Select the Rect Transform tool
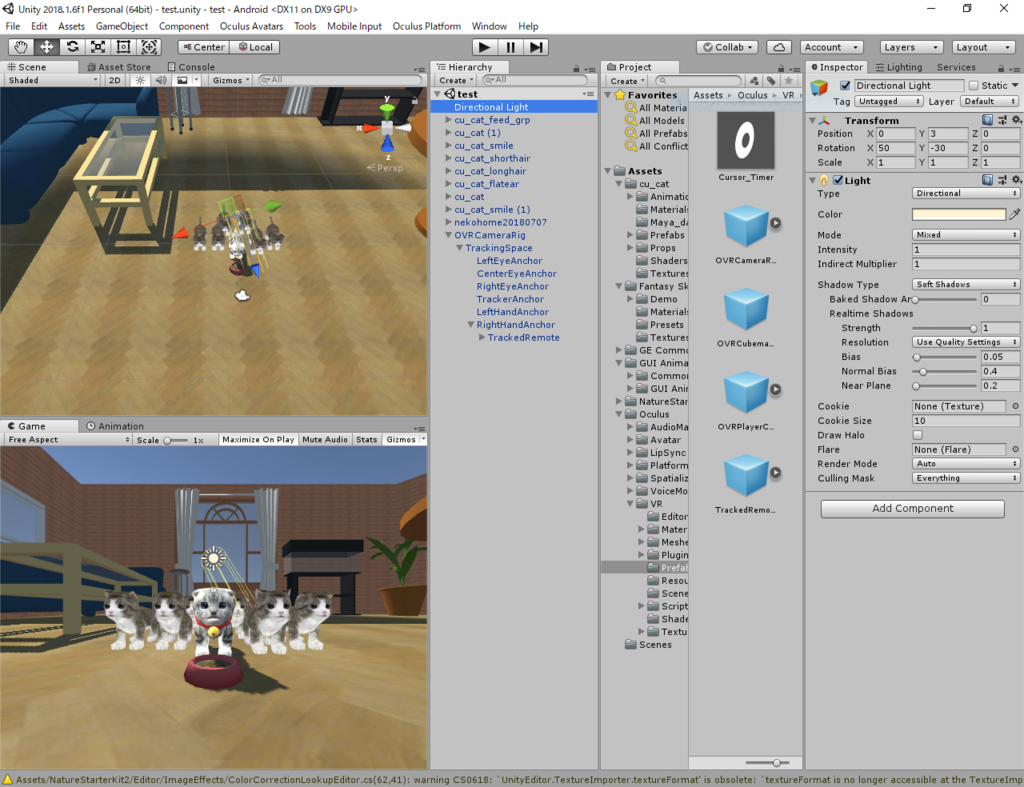 123,47
